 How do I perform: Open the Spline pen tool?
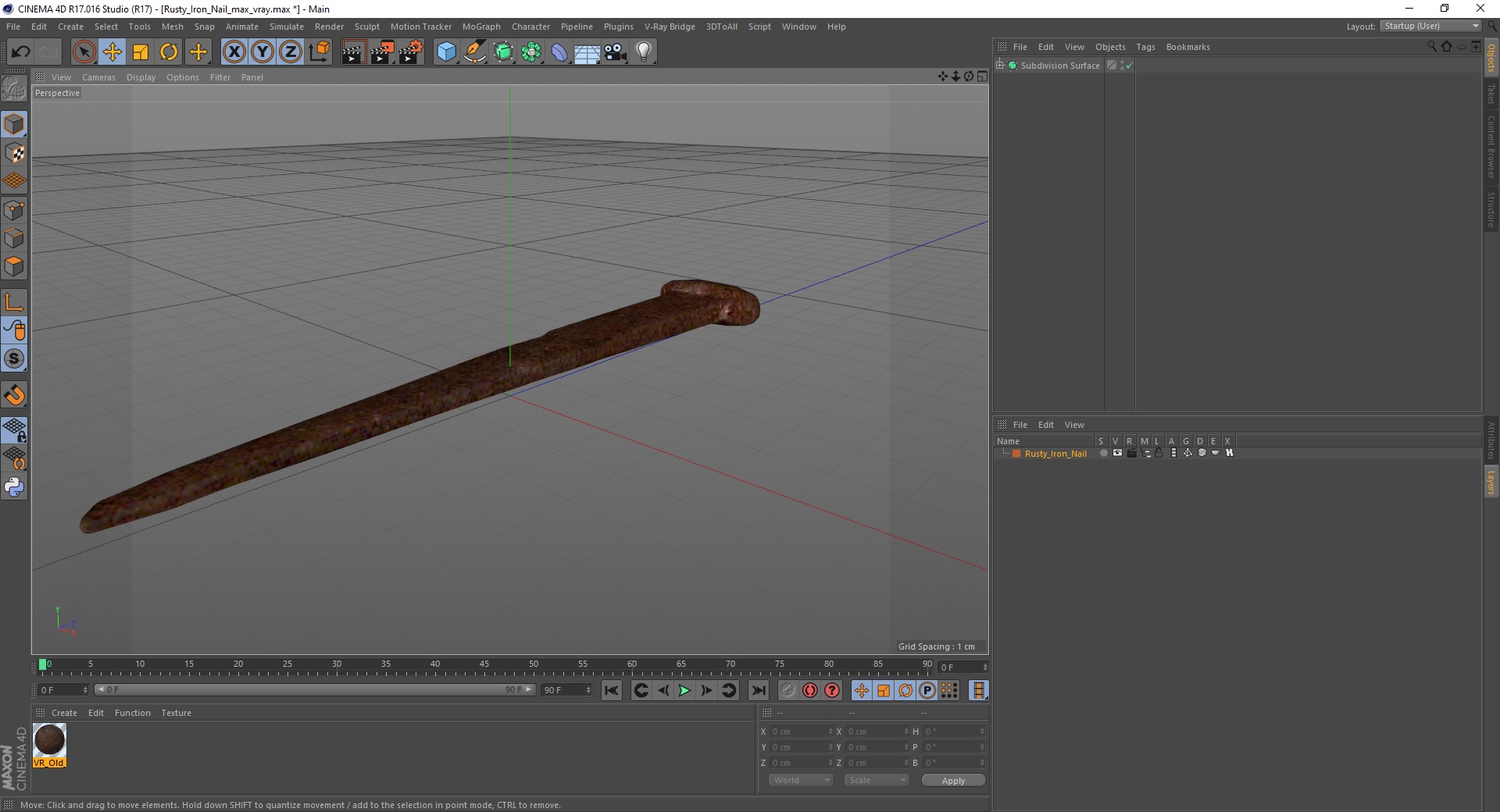pos(475,52)
